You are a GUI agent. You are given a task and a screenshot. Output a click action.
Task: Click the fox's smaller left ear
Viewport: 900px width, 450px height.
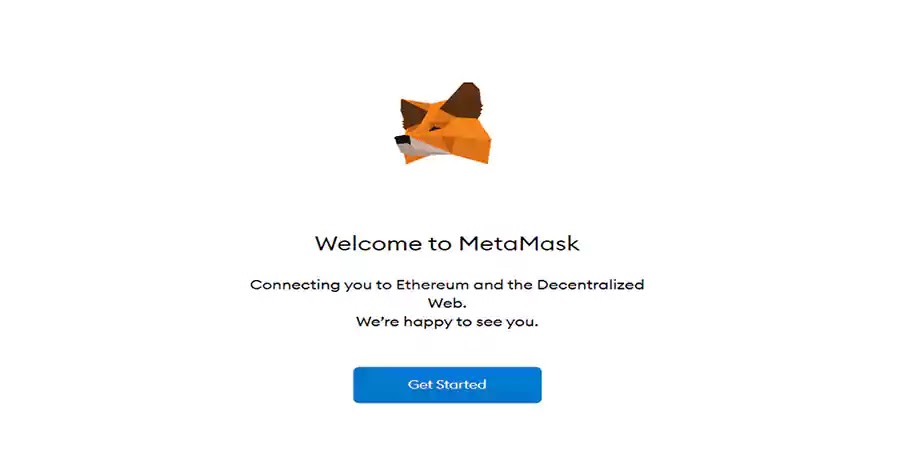[x=411, y=113]
